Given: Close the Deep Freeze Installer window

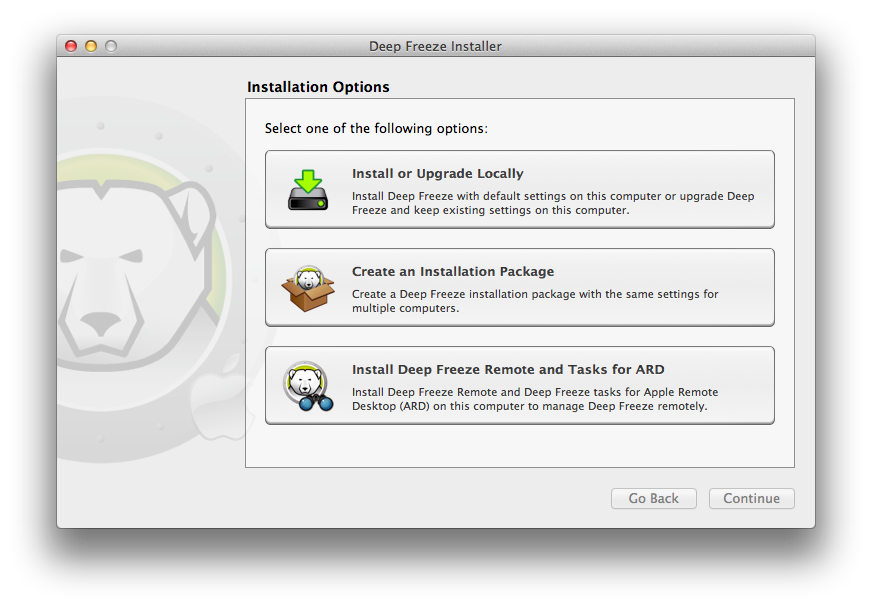Looking at the screenshot, I should point(71,46).
